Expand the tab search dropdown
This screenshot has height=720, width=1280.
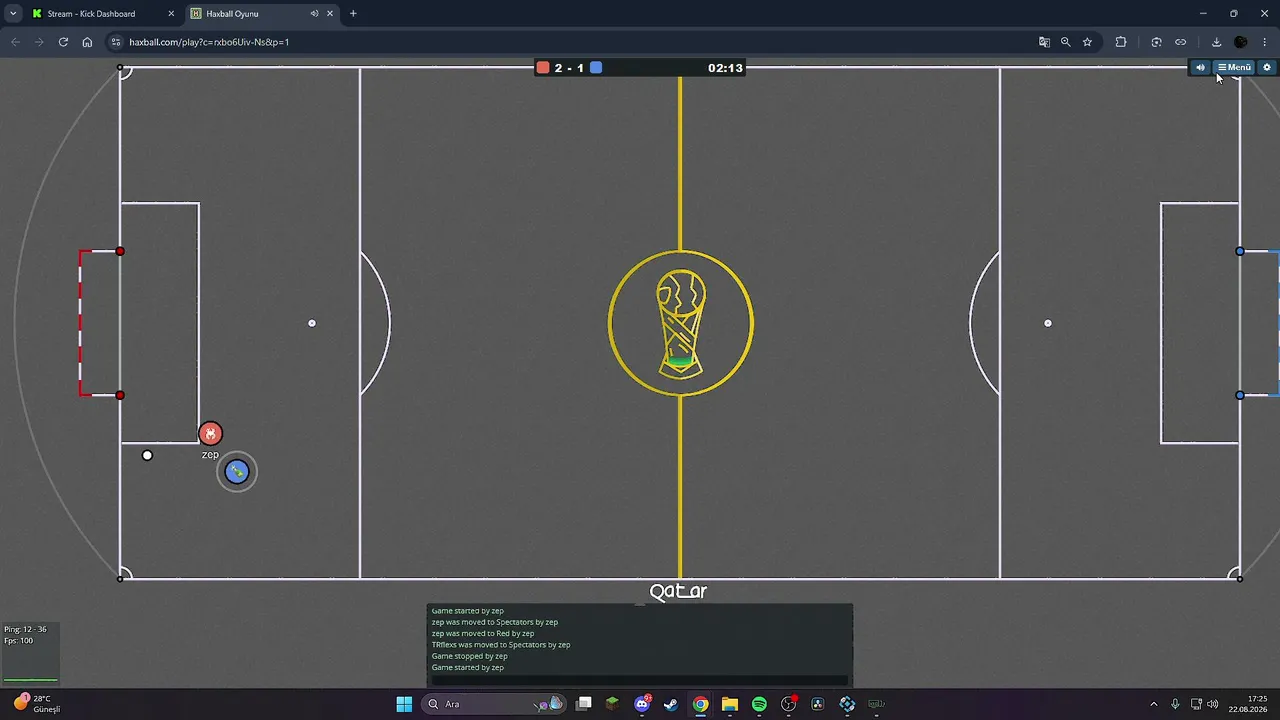(x=13, y=14)
